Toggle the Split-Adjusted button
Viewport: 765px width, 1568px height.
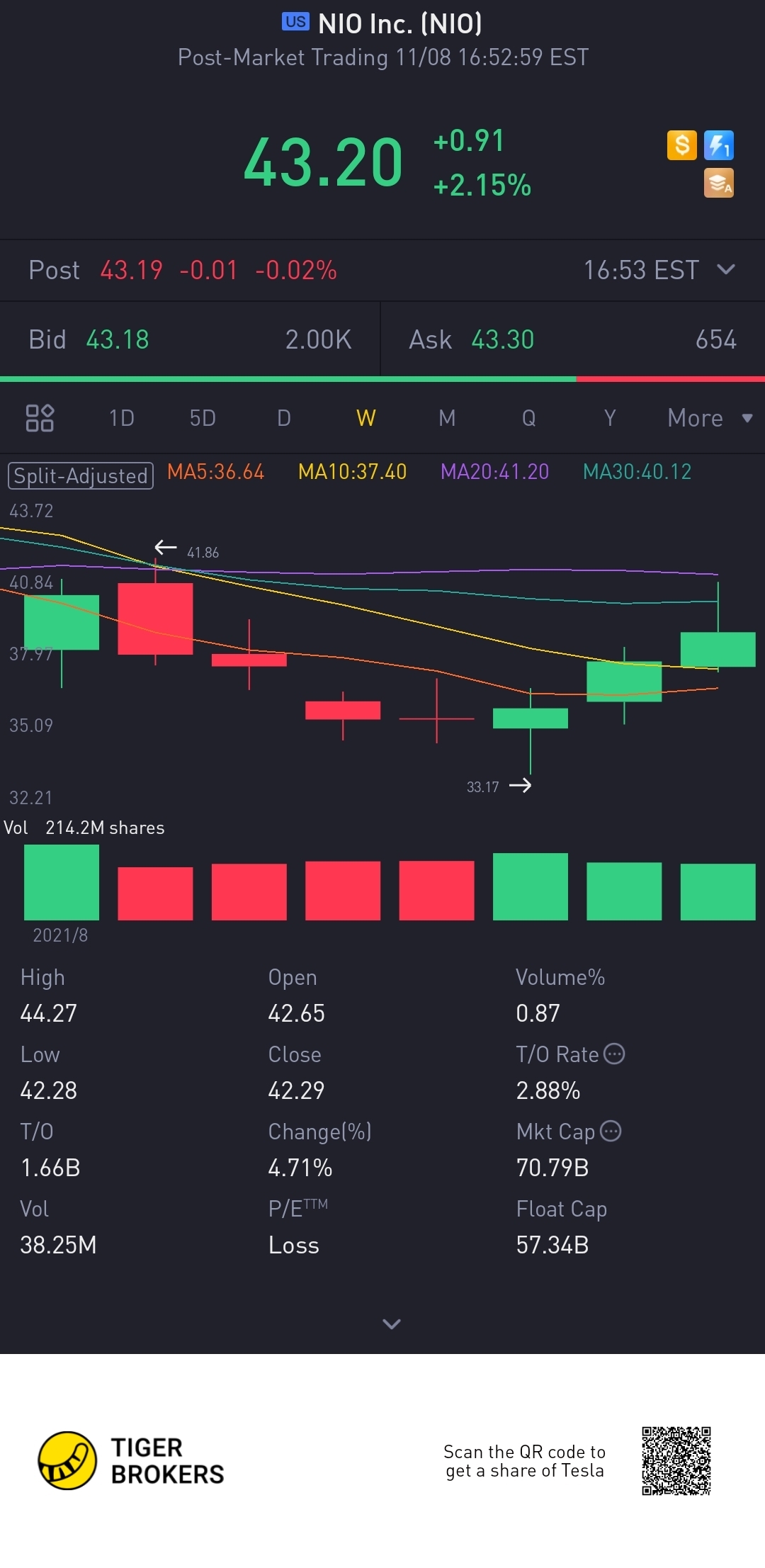81,475
